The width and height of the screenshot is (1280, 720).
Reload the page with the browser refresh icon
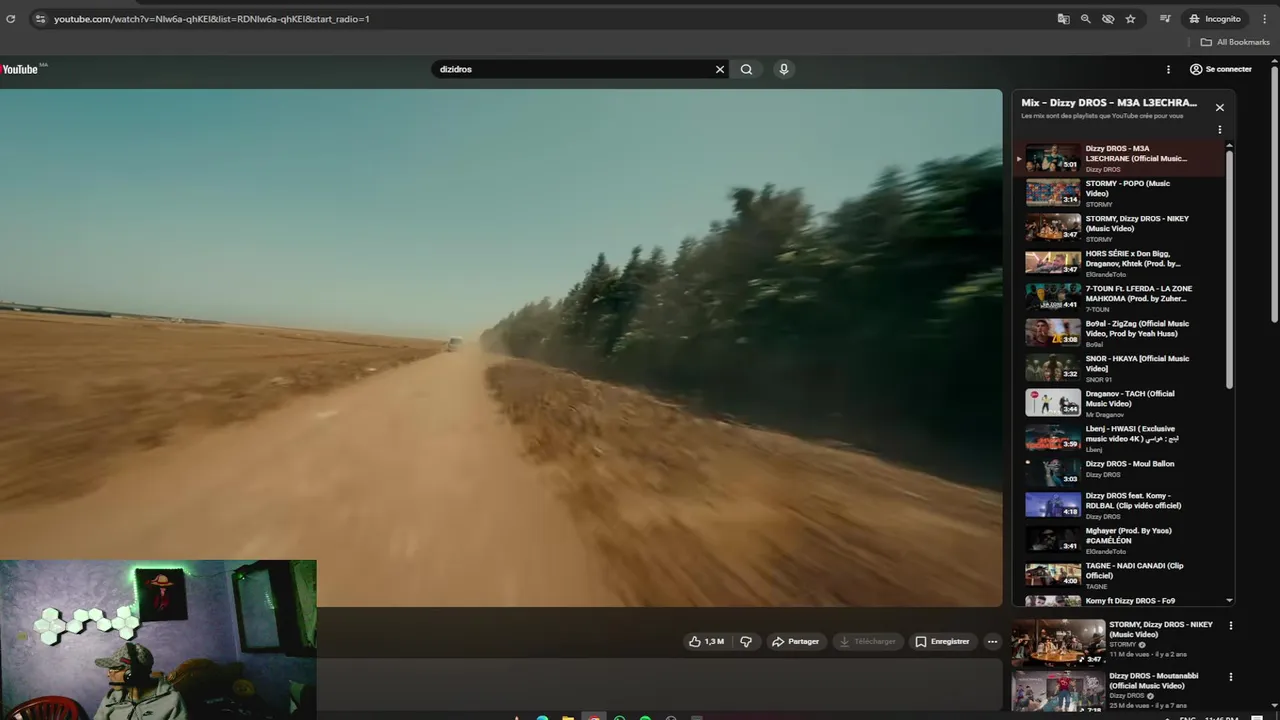[x=11, y=19]
